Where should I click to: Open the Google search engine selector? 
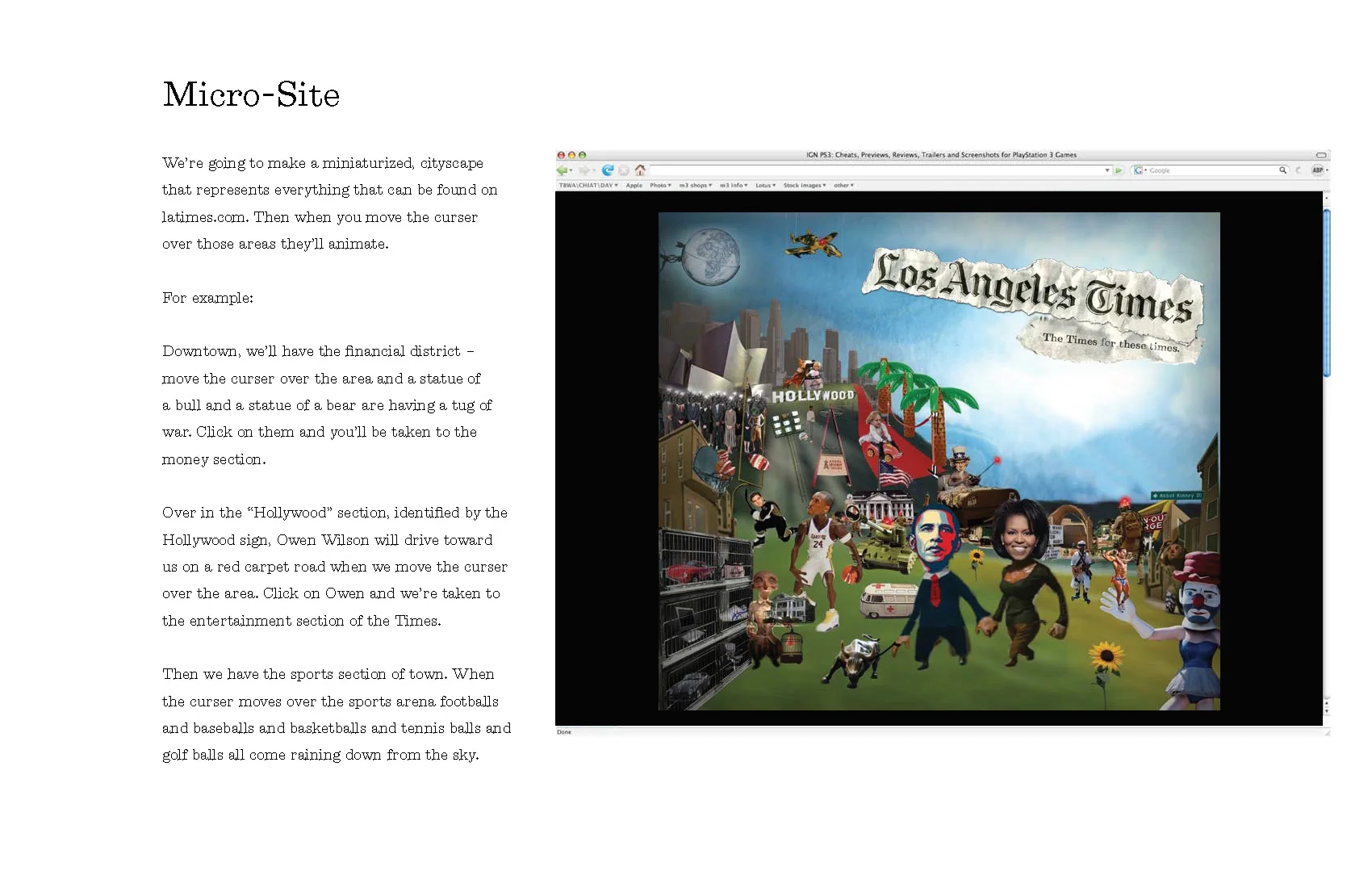(x=1140, y=170)
